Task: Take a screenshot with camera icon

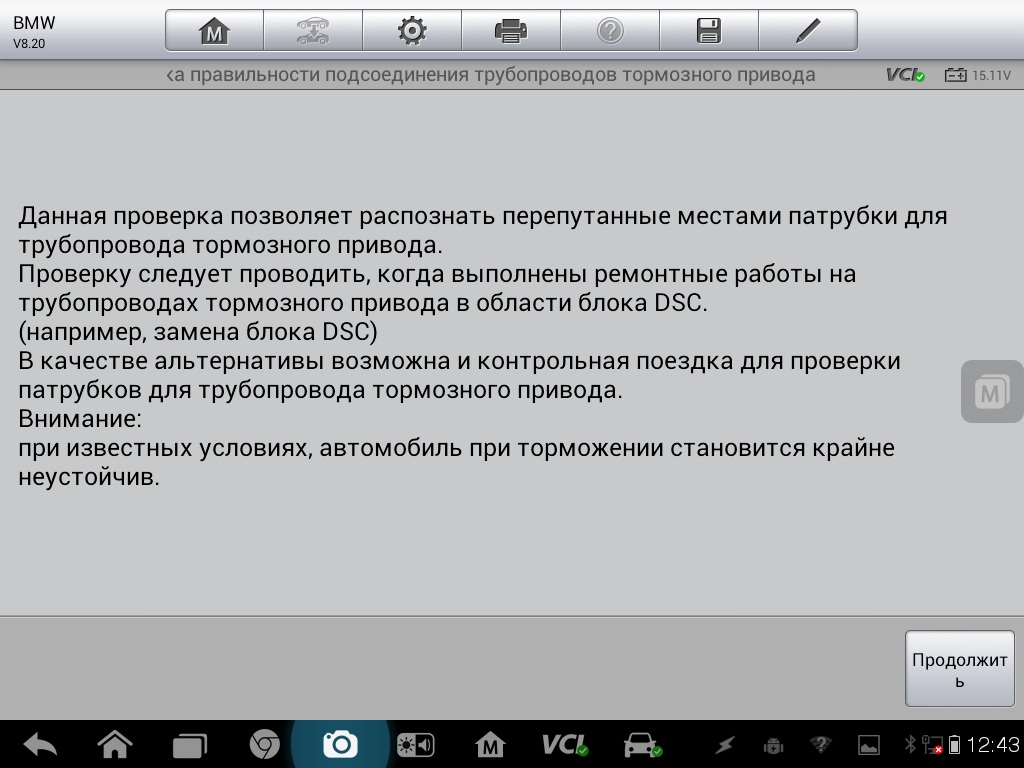Action: tap(340, 745)
